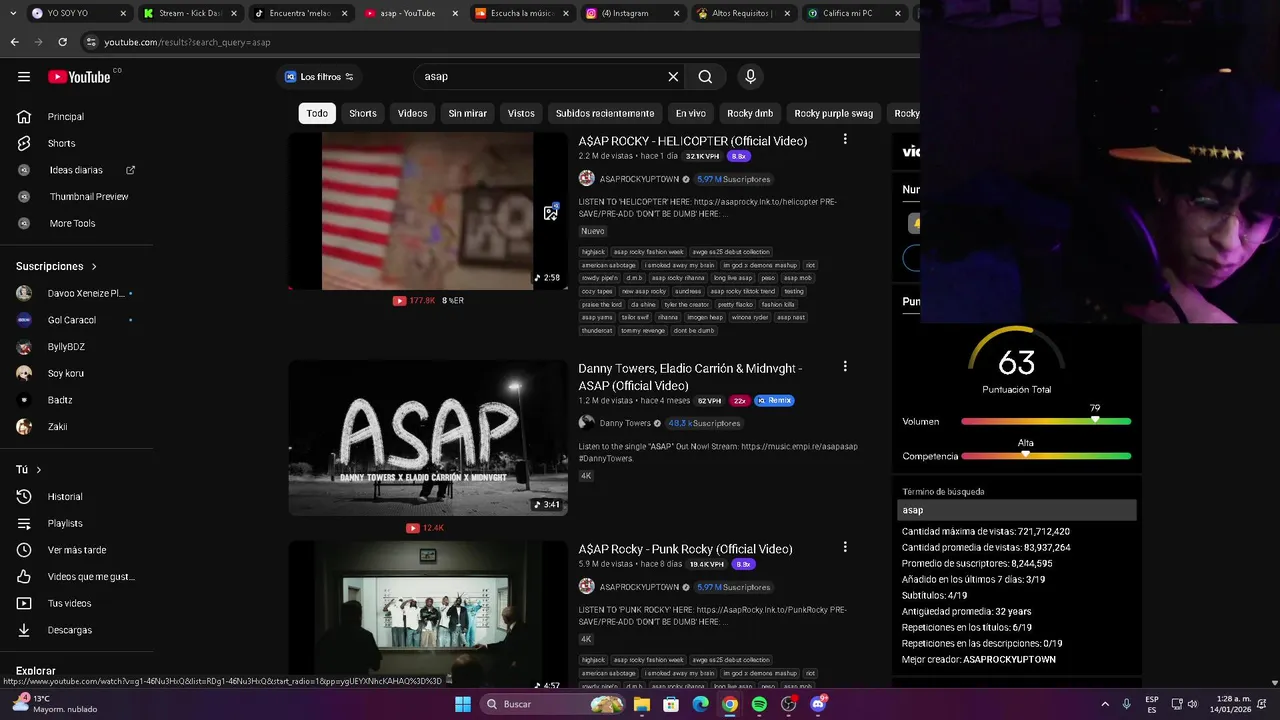Activate voice search microphone

click(750, 76)
